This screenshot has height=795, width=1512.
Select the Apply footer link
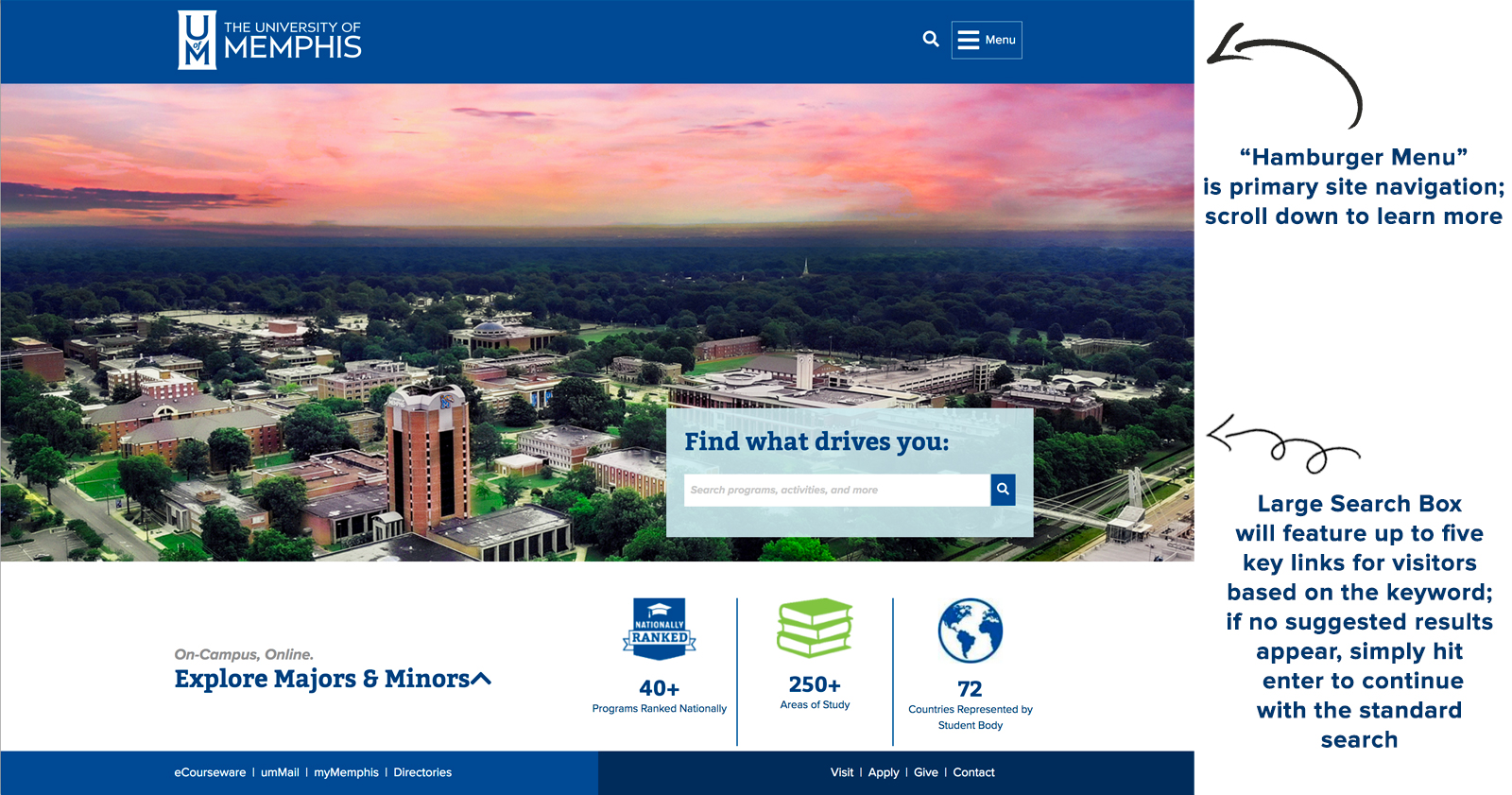[x=884, y=772]
